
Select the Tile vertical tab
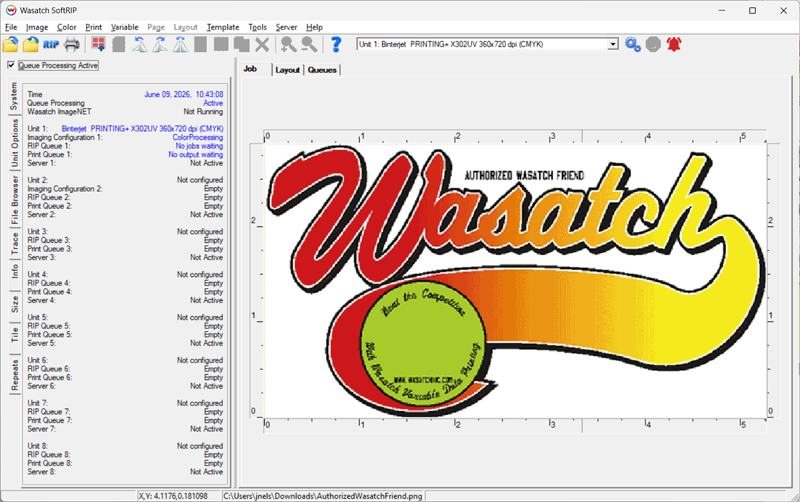[14, 335]
